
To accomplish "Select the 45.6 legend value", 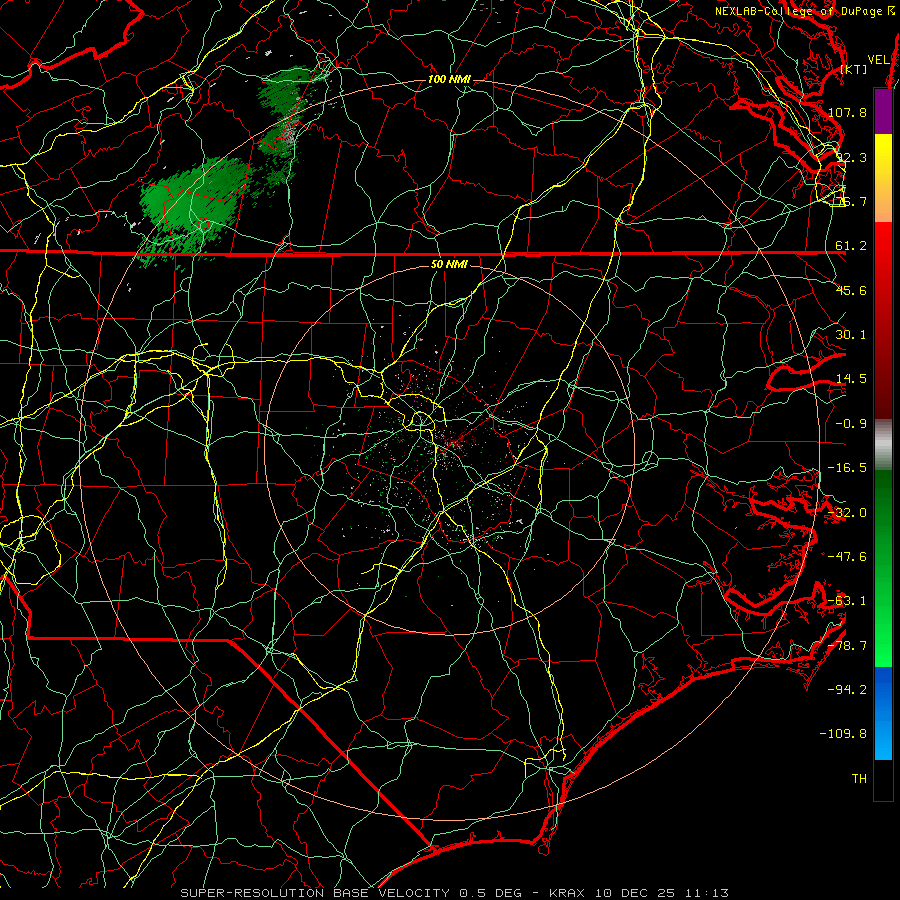I will [851, 290].
